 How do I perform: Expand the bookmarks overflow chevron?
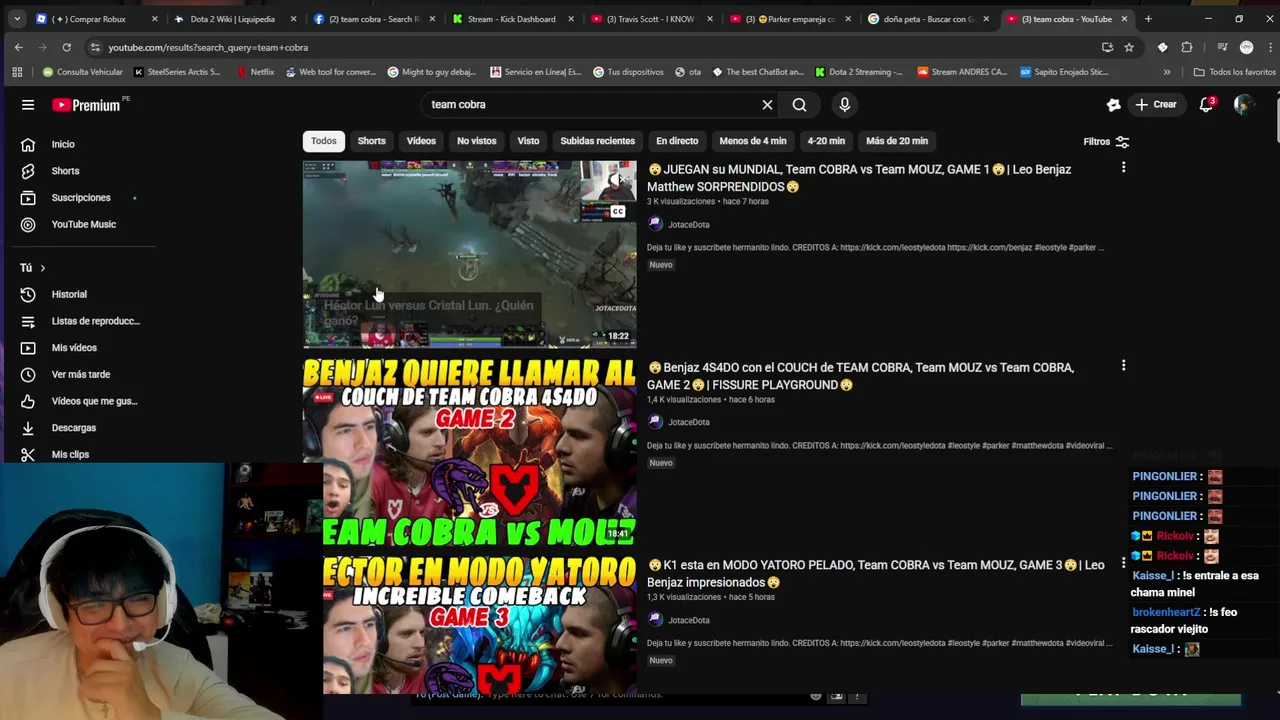(x=1167, y=72)
